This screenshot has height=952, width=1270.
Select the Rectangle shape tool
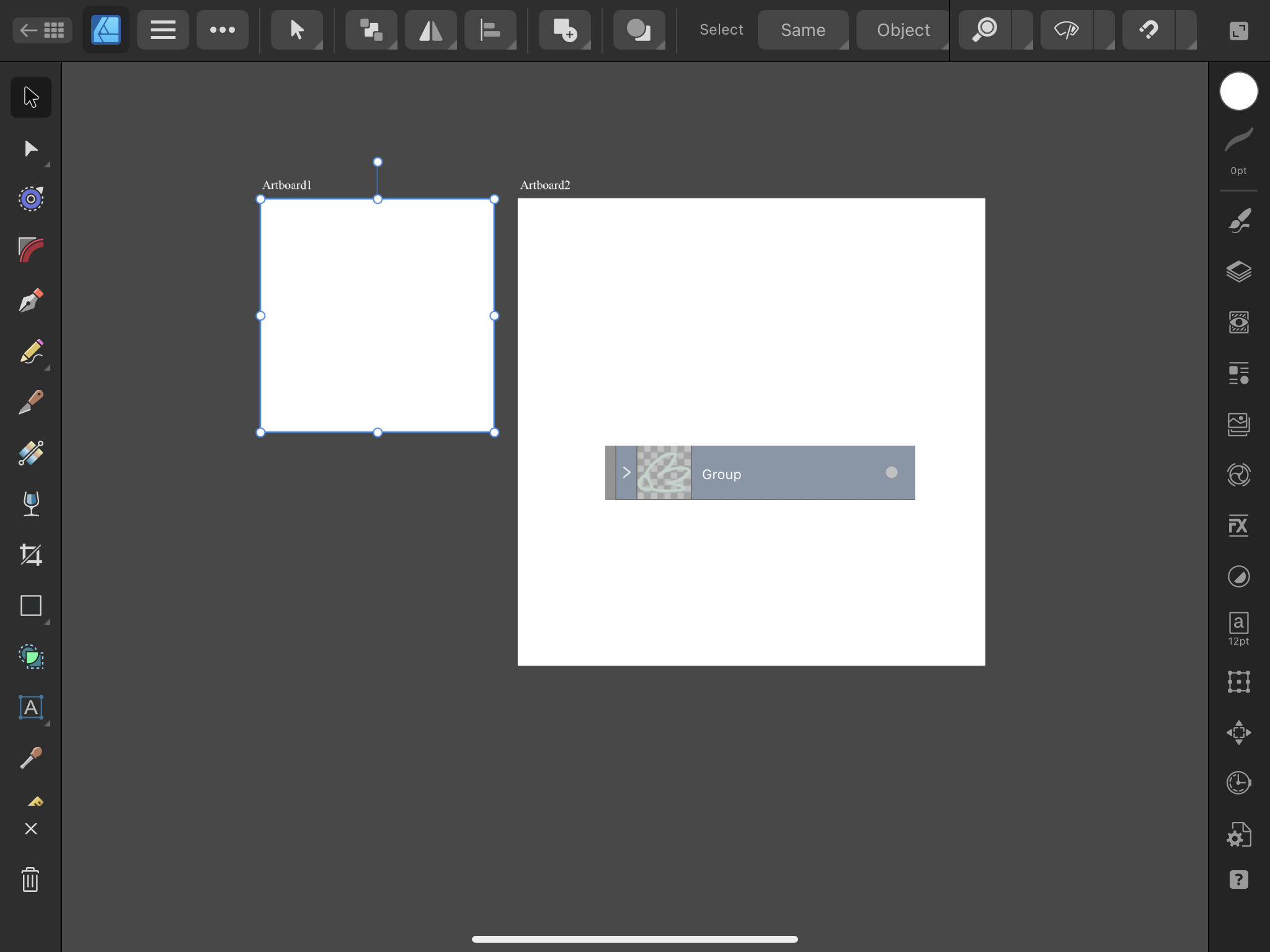[31, 606]
